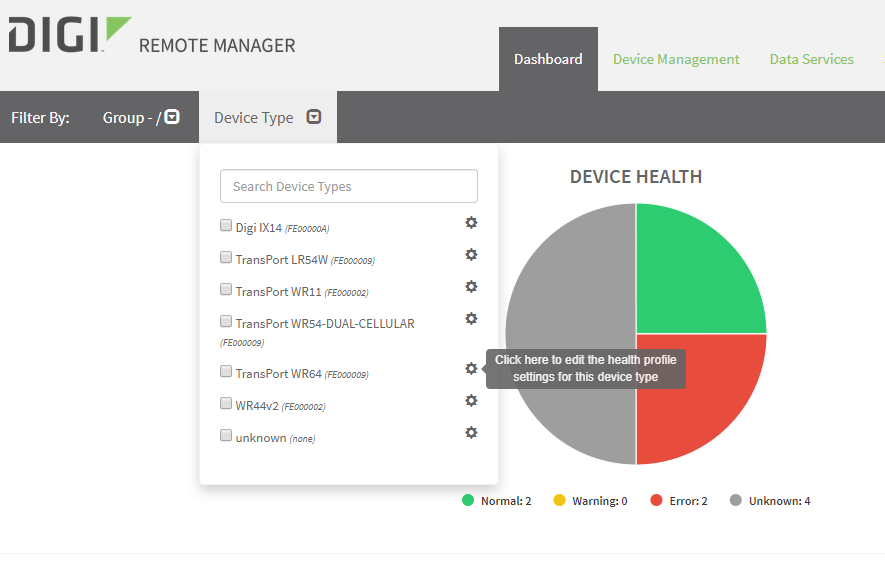This screenshot has width=885, height=565.
Task: Click the Search Device Types field
Action: (x=349, y=186)
